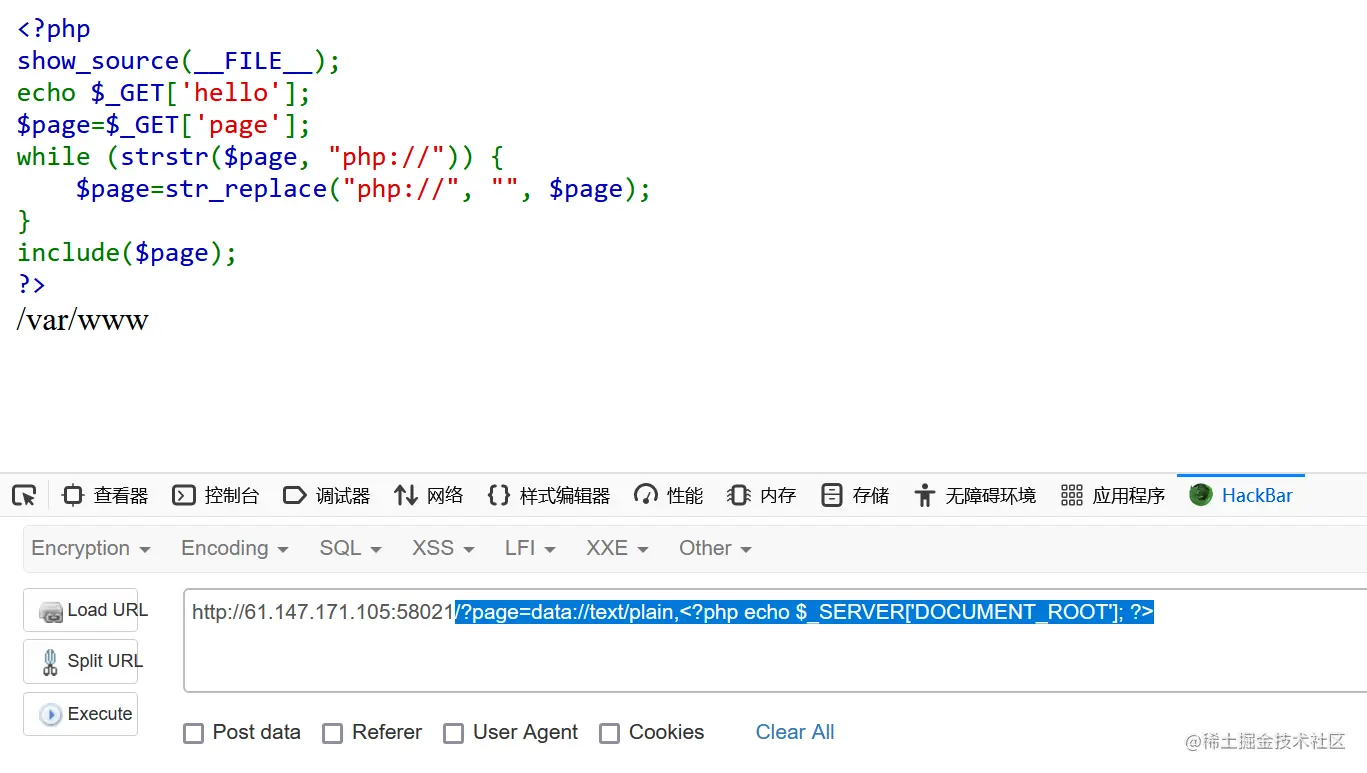1367x773 pixels.
Task: Open the 无障碍环境 accessibility tab
Action: pyautogui.click(x=975, y=495)
